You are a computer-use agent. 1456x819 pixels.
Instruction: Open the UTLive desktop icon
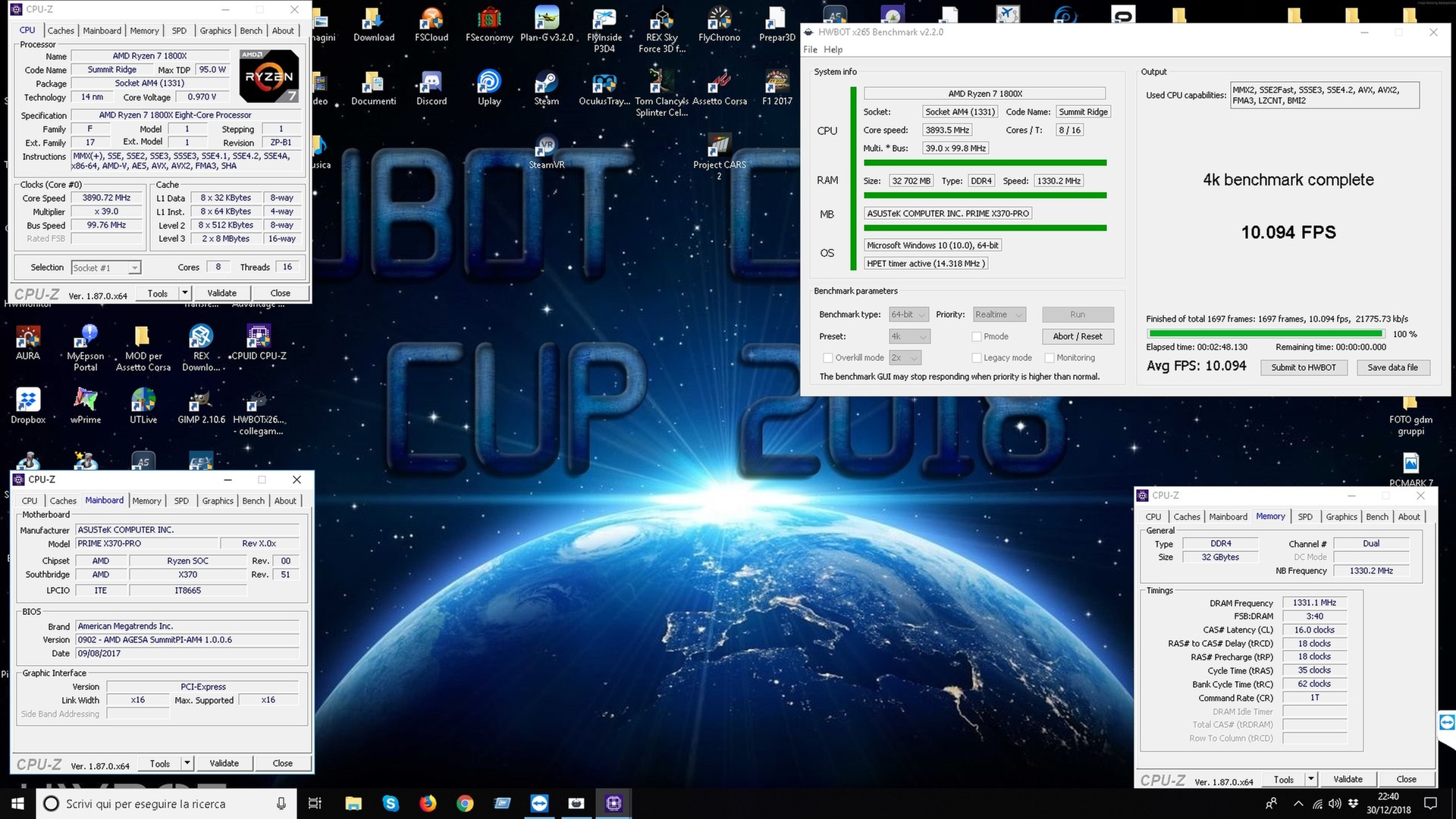pyautogui.click(x=143, y=406)
